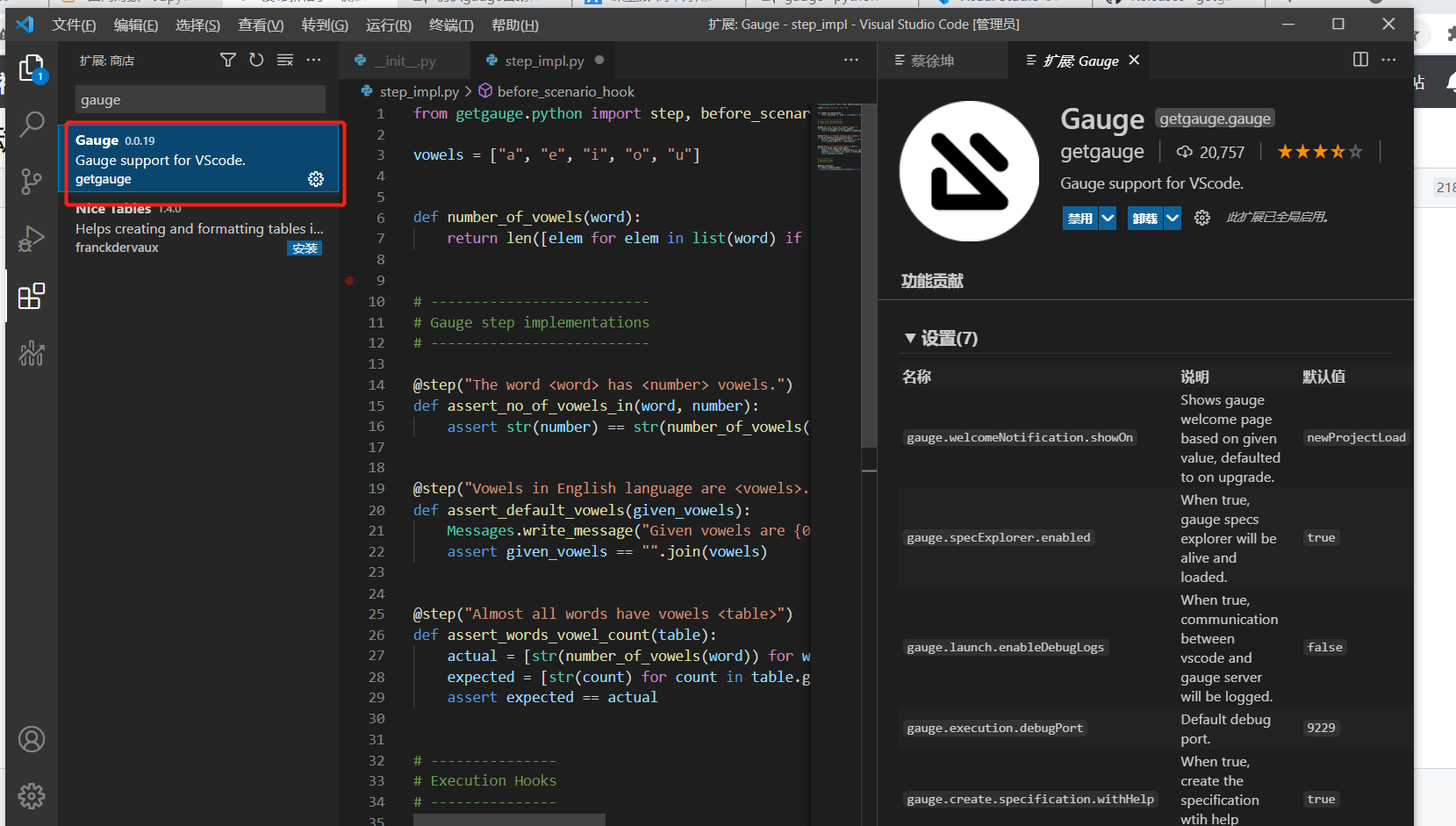The height and width of the screenshot is (826, 1456).
Task: Click the filter extensions funnel icon
Action: pyautogui.click(x=228, y=60)
